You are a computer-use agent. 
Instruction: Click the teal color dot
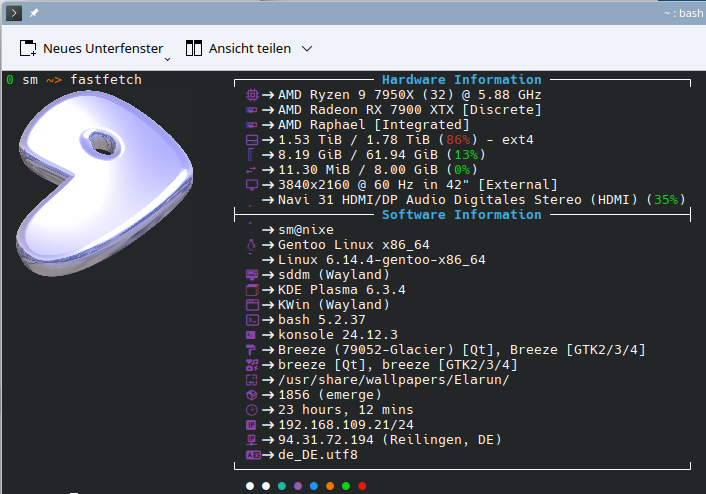click(282, 486)
